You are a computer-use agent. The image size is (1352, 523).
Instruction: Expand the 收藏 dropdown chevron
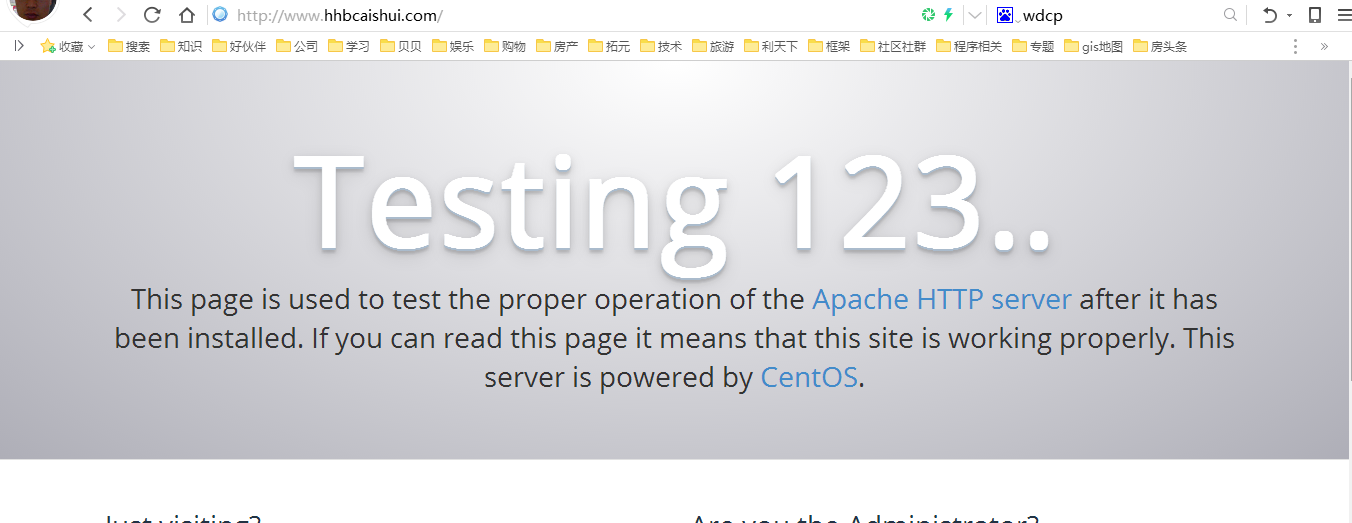tap(91, 46)
